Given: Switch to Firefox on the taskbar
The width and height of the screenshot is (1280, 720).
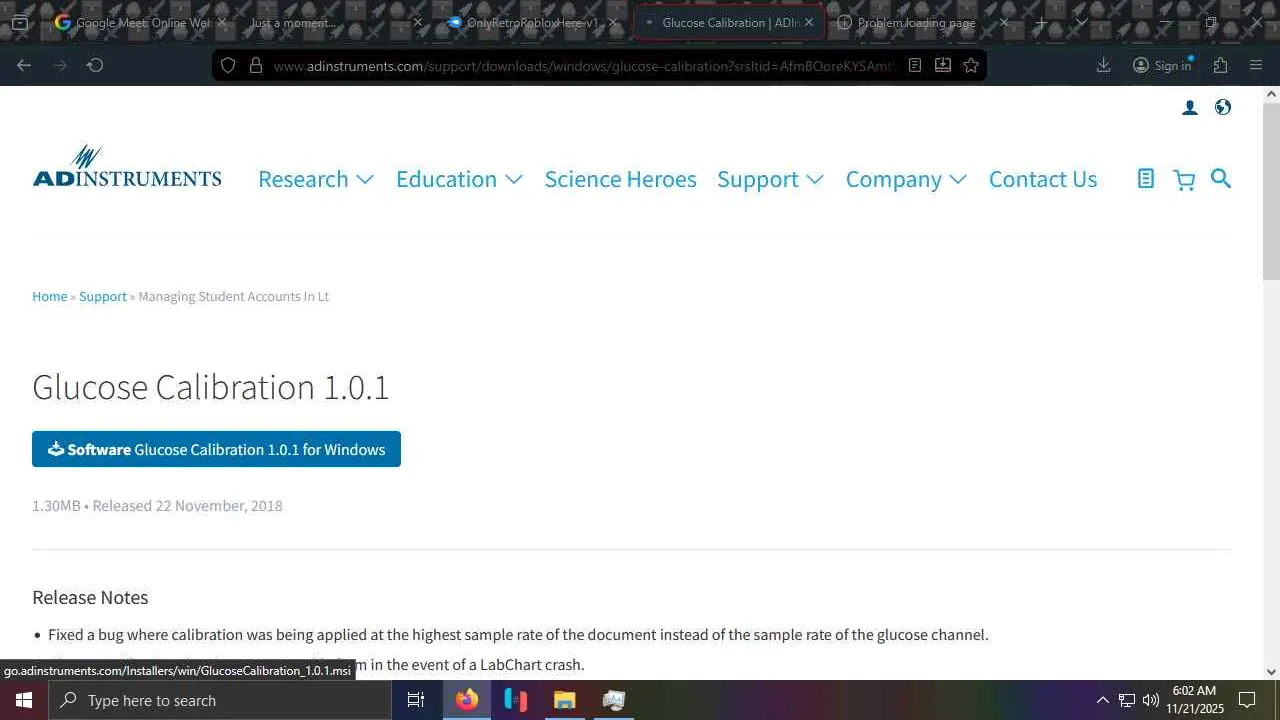Looking at the screenshot, I should [467, 700].
